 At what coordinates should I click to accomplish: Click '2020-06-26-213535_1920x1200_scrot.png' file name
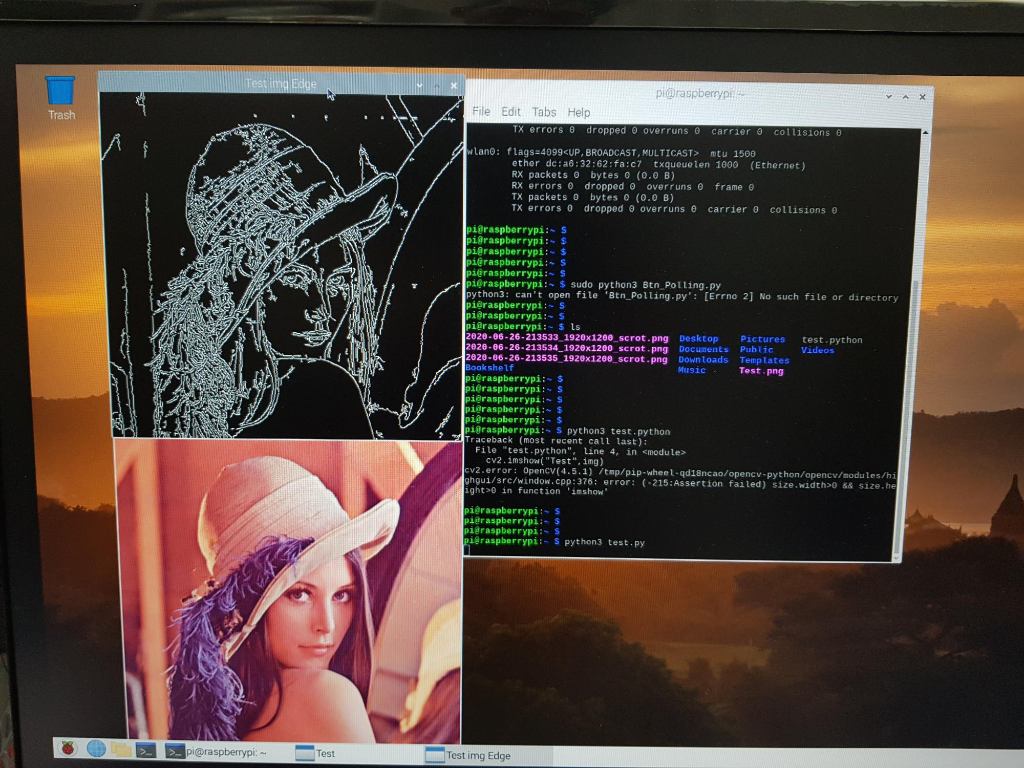(x=566, y=359)
